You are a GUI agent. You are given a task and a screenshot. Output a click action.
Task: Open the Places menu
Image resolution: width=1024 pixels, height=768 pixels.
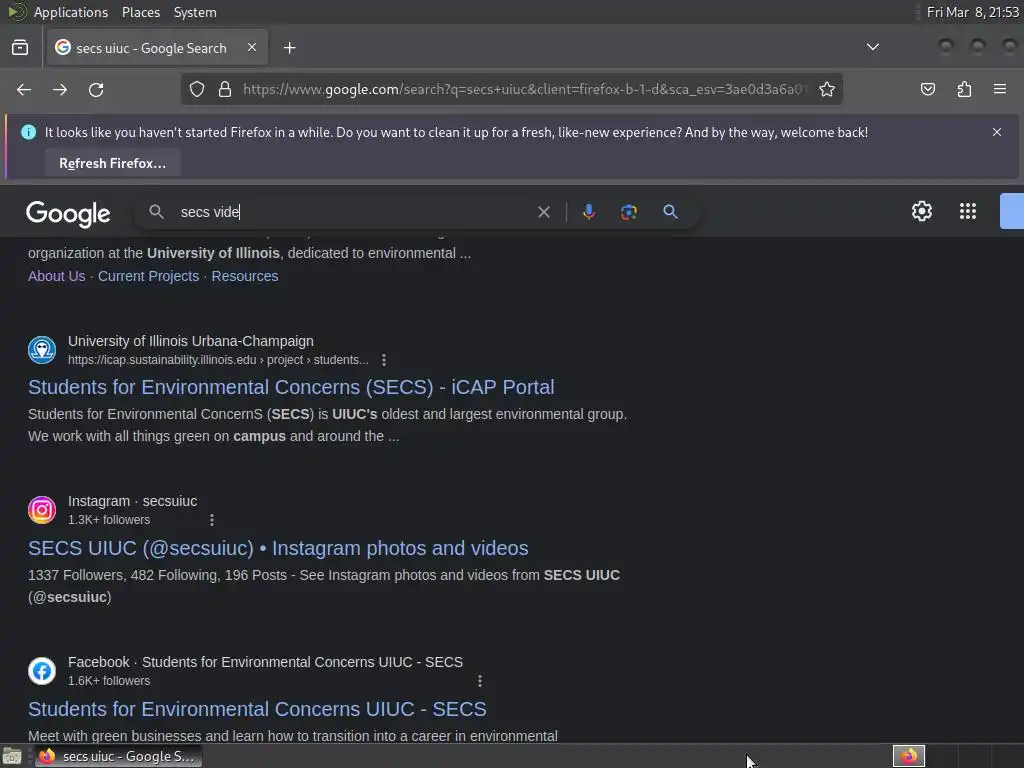click(141, 12)
